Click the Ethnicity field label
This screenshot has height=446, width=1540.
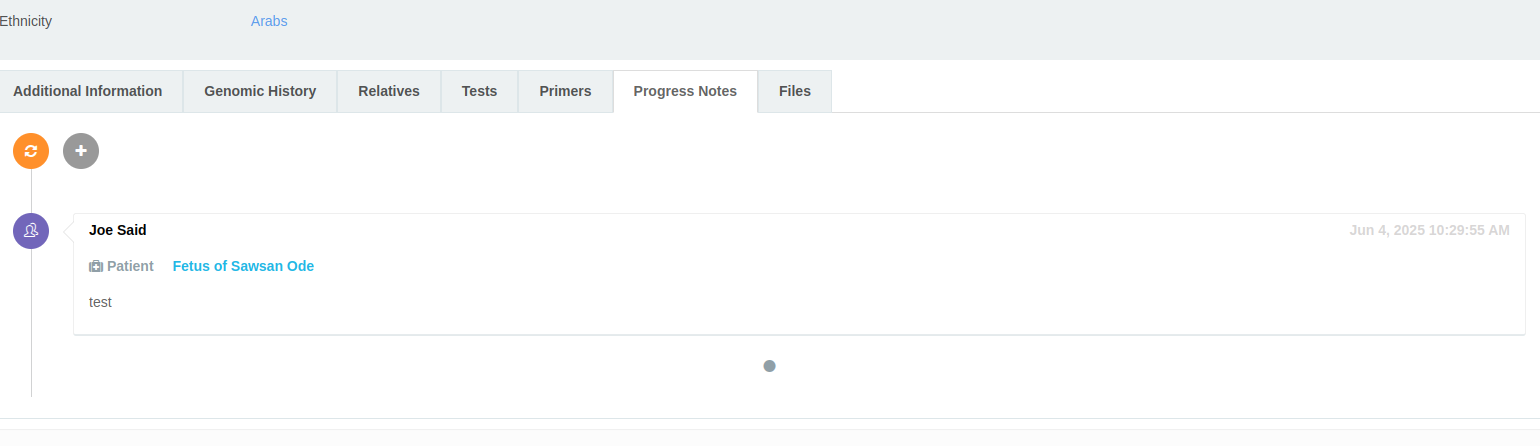(x=26, y=21)
